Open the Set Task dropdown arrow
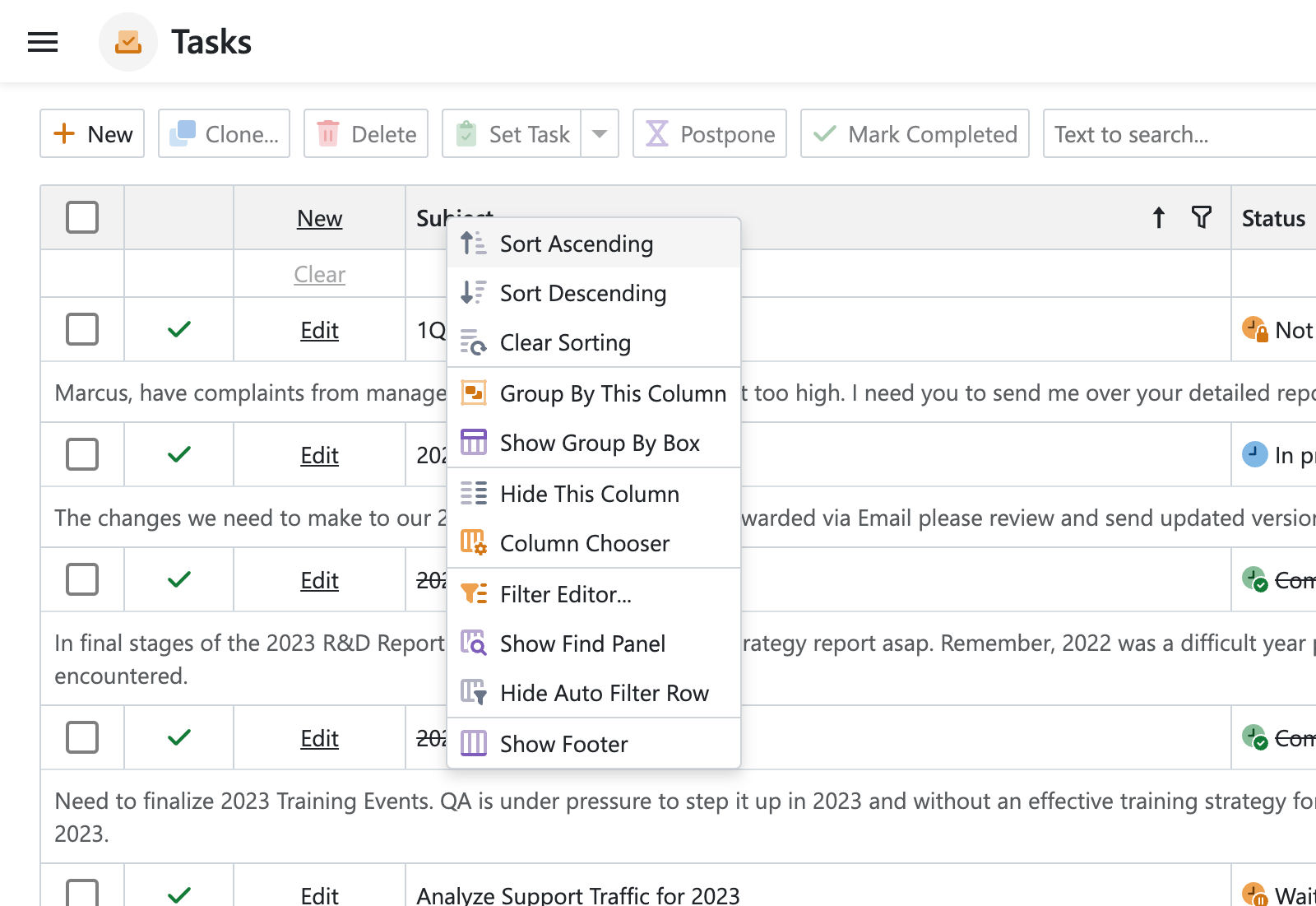 point(600,133)
